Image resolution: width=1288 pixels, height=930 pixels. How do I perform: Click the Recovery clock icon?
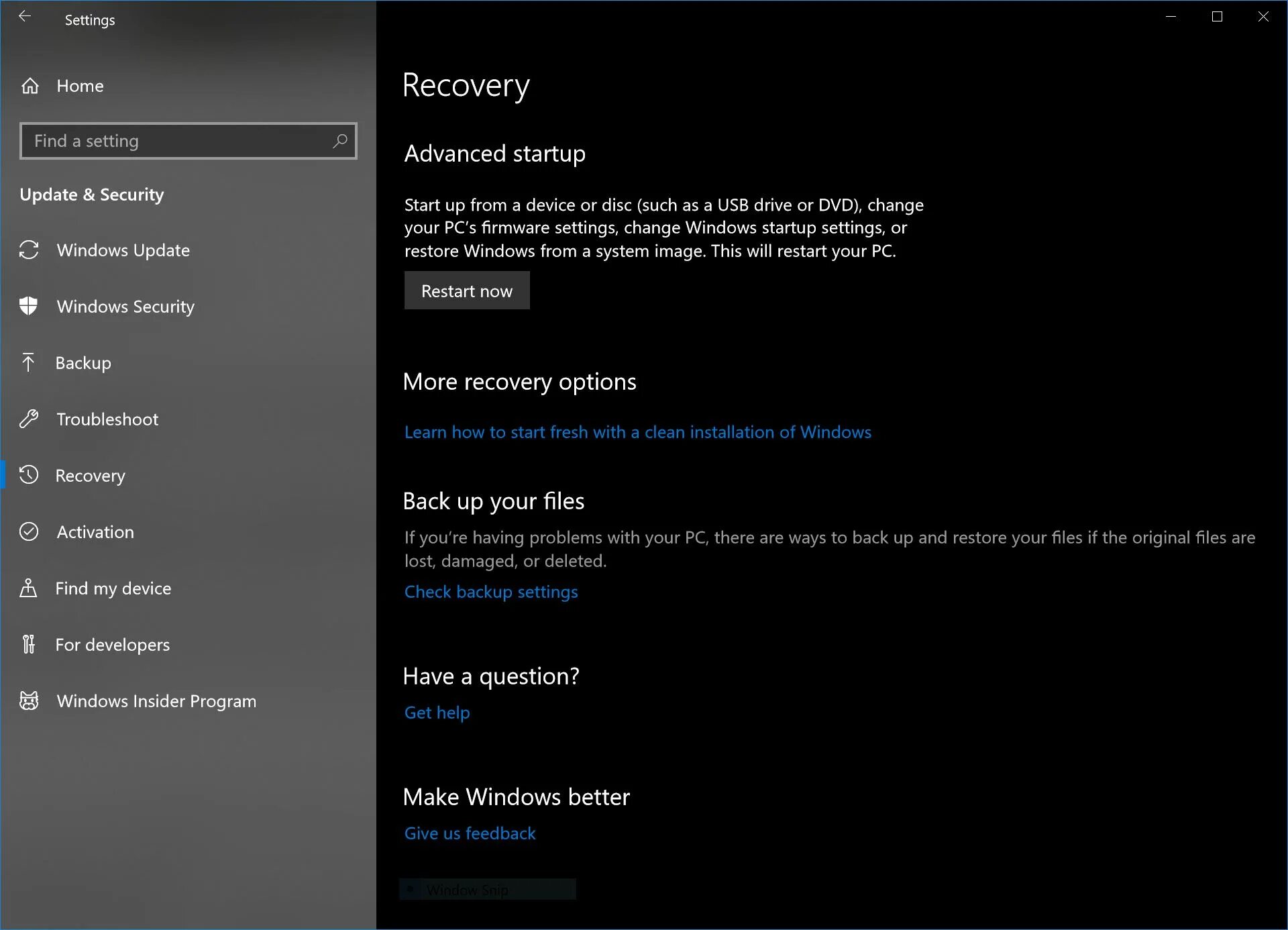pos(29,475)
